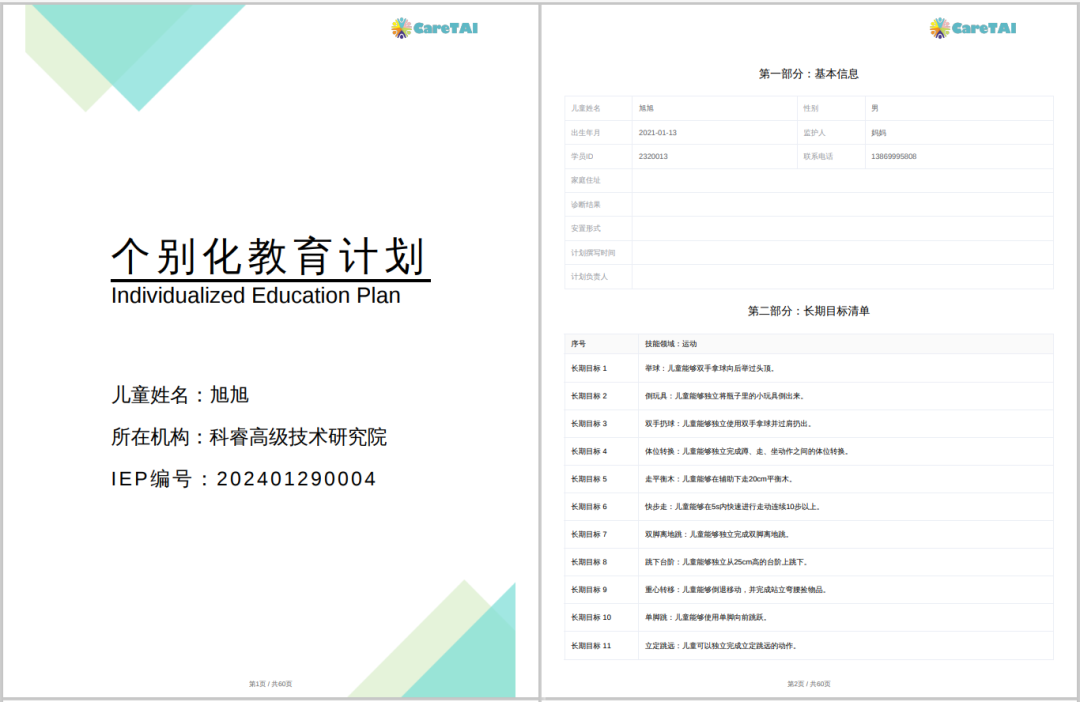Click the empty 家庭住址 address field
Image resolution: width=1080 pixels, height=702 pixels.
point(842,180)
